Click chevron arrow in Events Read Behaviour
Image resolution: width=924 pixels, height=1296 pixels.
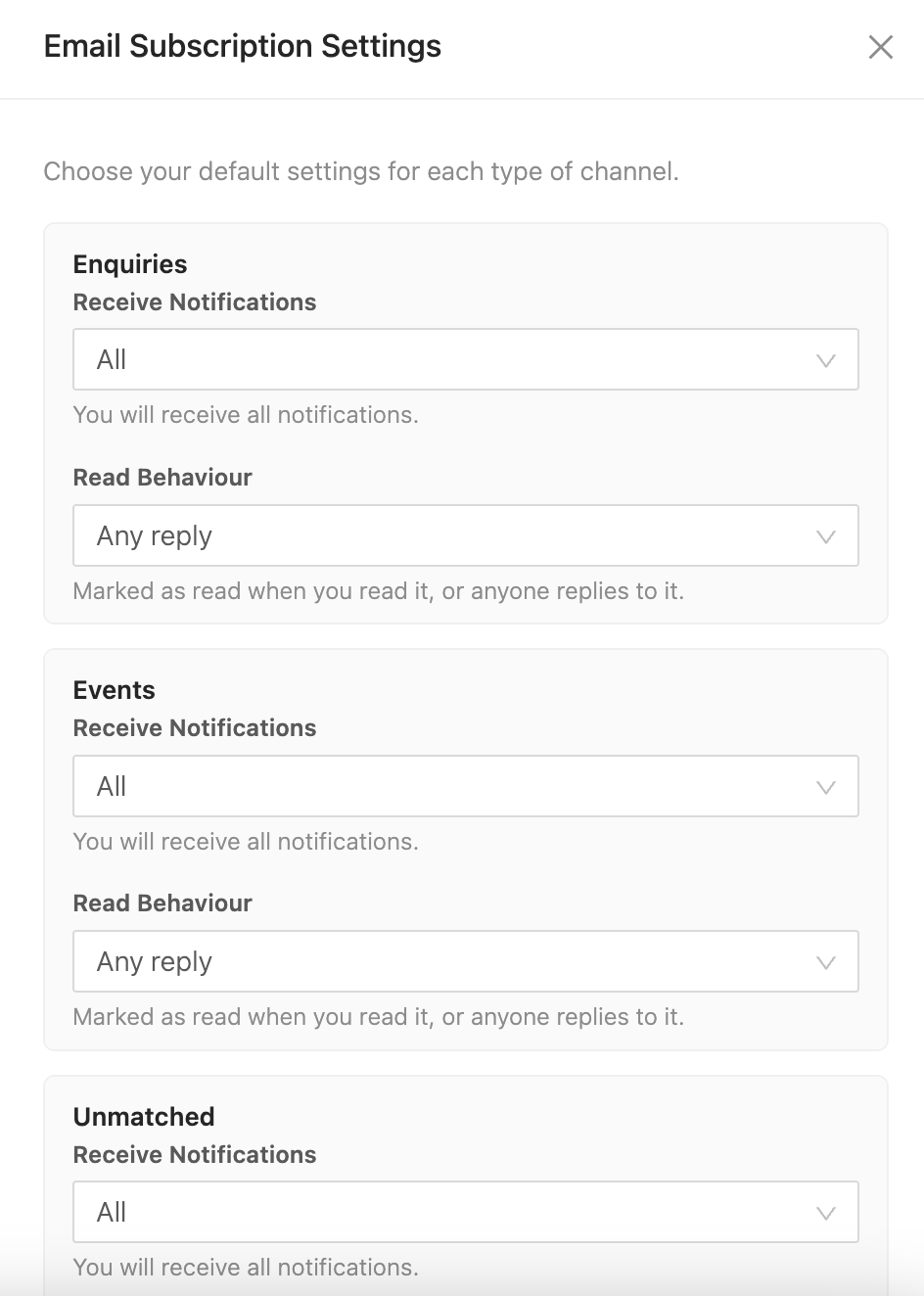(x=826, y=962)
